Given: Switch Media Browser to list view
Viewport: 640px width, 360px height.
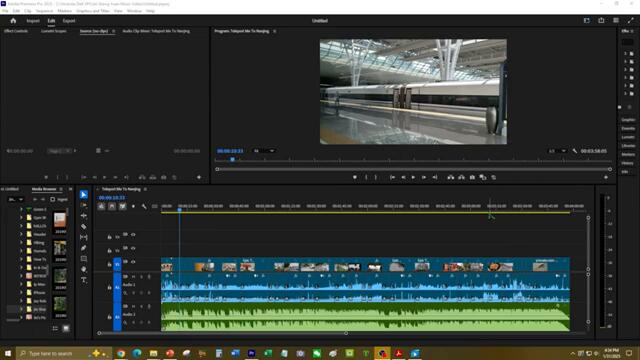Looking at the screenshot, I should (55, 329).
